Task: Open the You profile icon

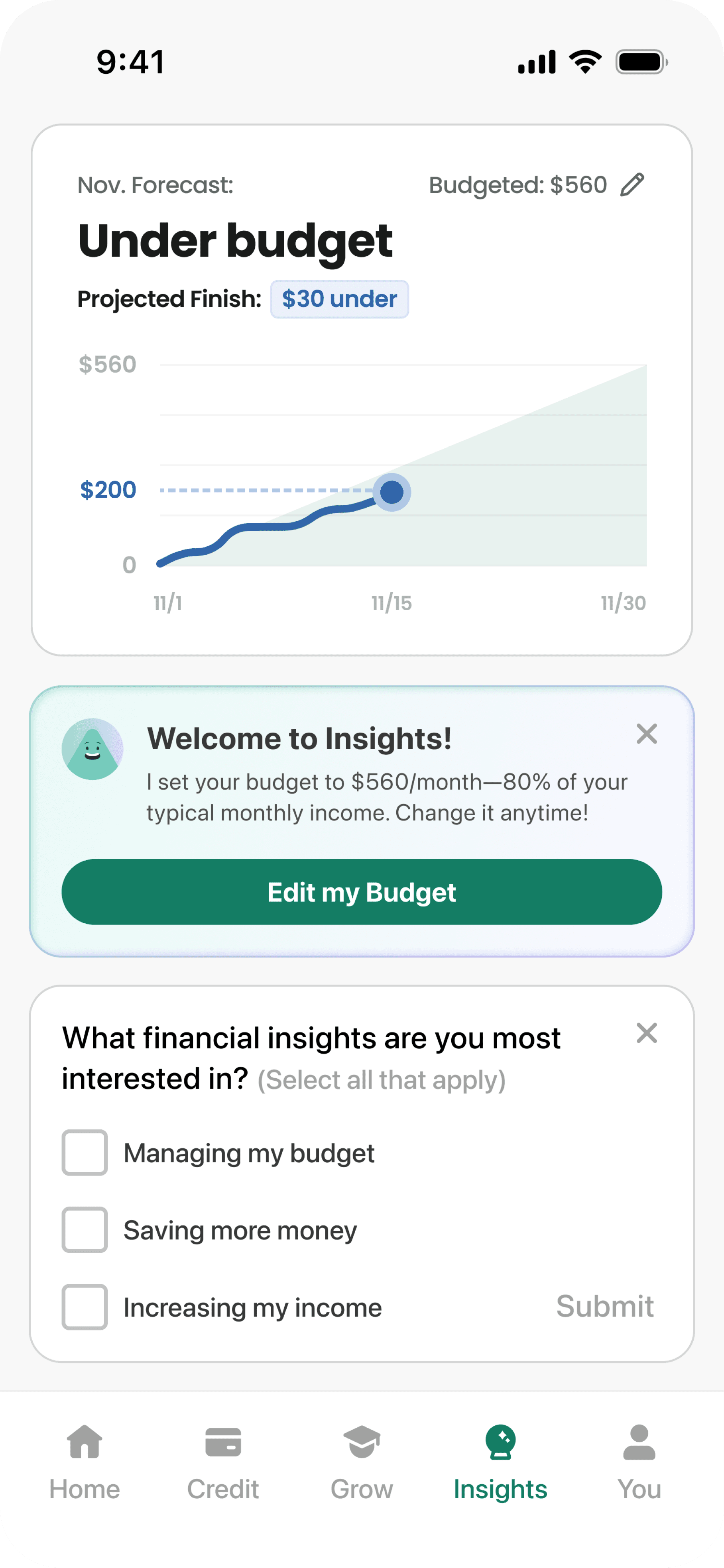Action: pos(639,1442)
